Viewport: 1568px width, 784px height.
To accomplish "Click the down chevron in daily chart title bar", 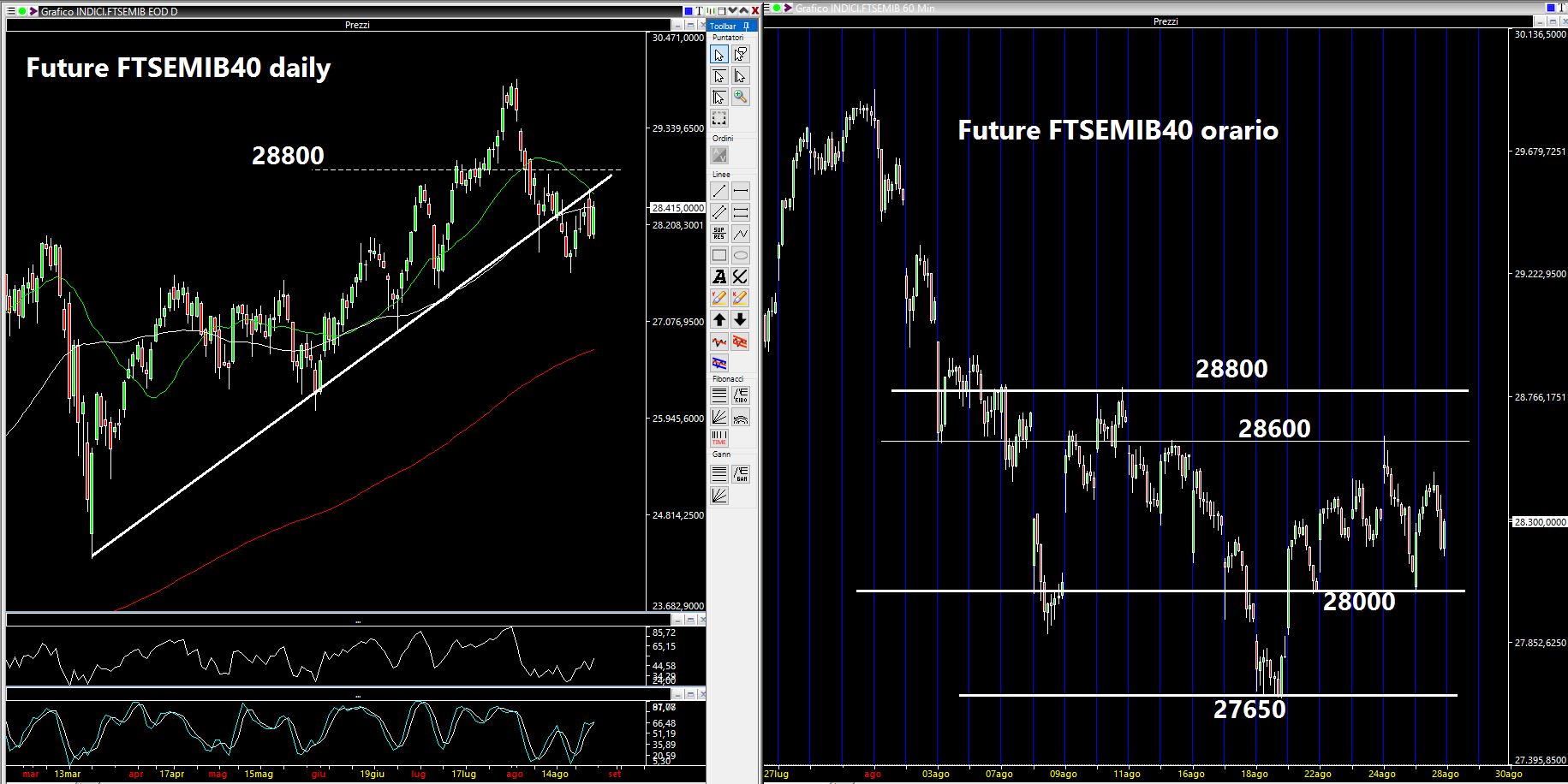I will (733, 10).
